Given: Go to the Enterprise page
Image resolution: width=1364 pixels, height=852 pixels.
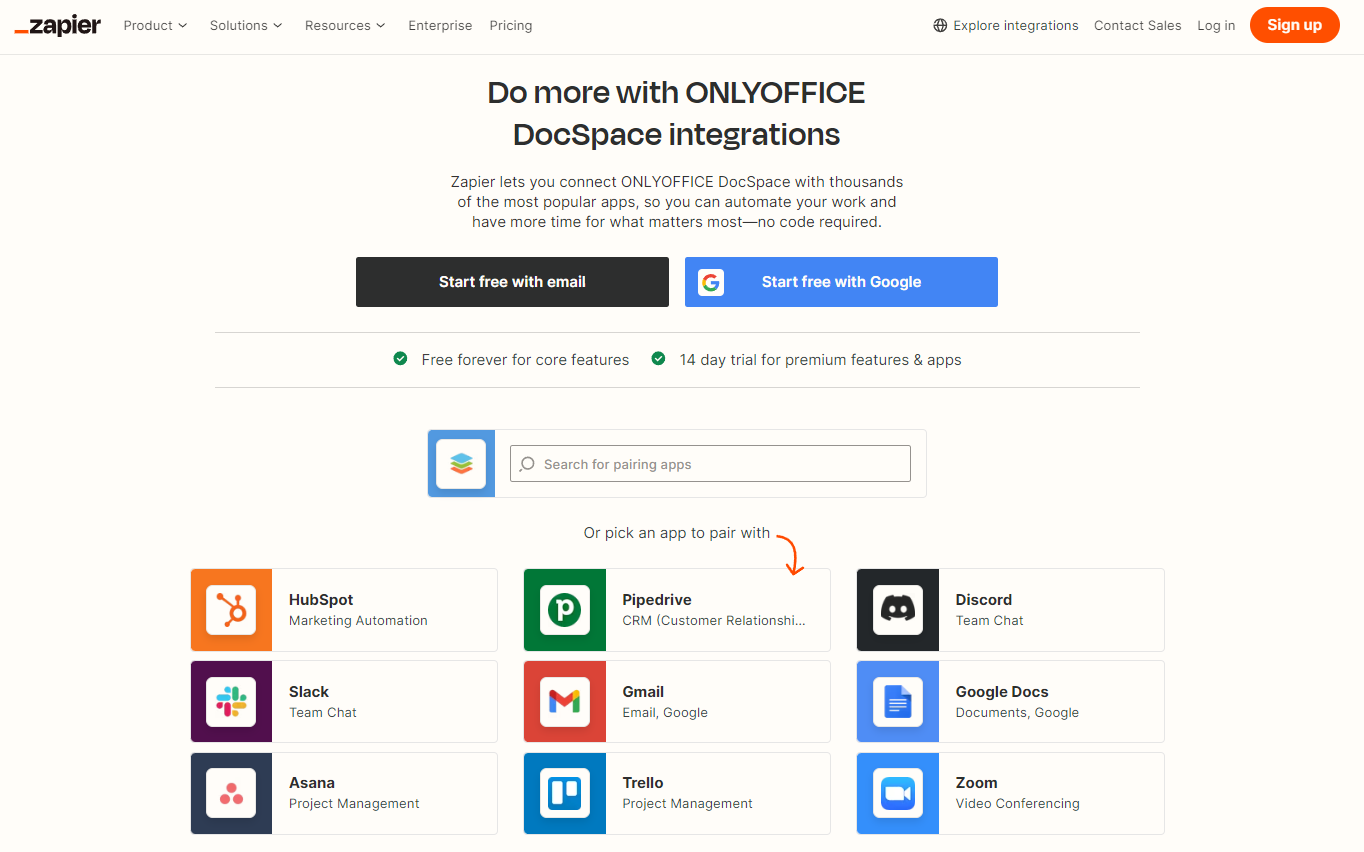Looking at the screenshot, I should (440, 26).
